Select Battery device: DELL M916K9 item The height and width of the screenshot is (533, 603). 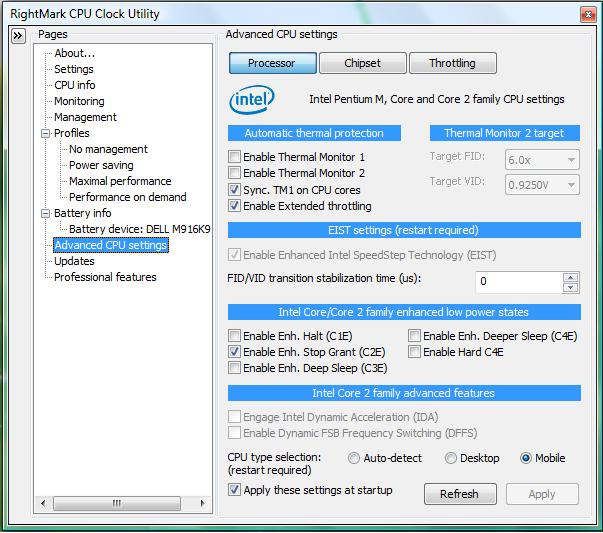coord(140,229)
